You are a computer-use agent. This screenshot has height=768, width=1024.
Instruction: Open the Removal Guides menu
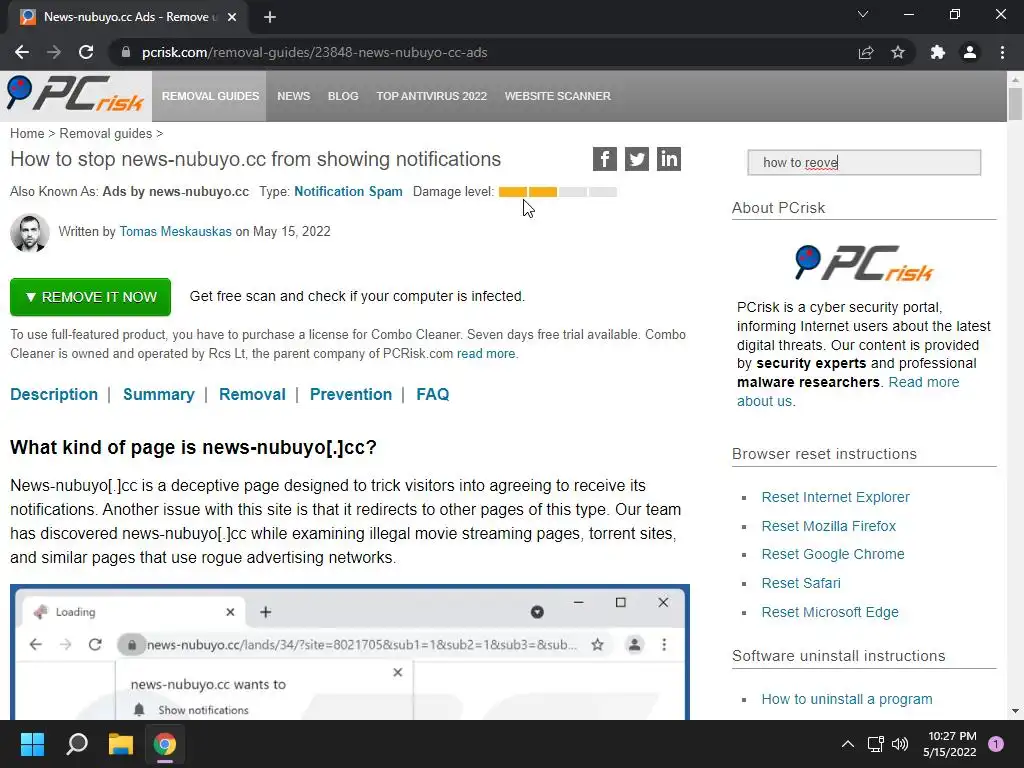(x=210, y=96)
